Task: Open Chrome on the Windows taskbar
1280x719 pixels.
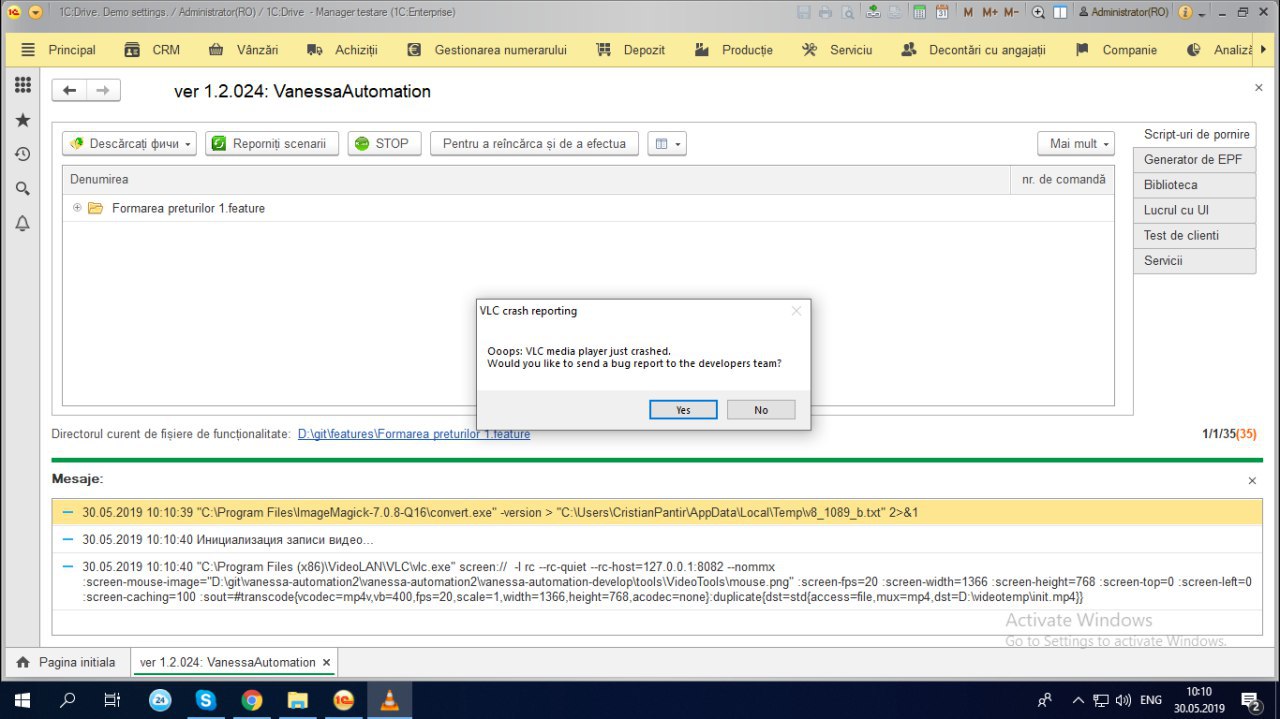Action: pyautogui.click(x=251, y=700)
